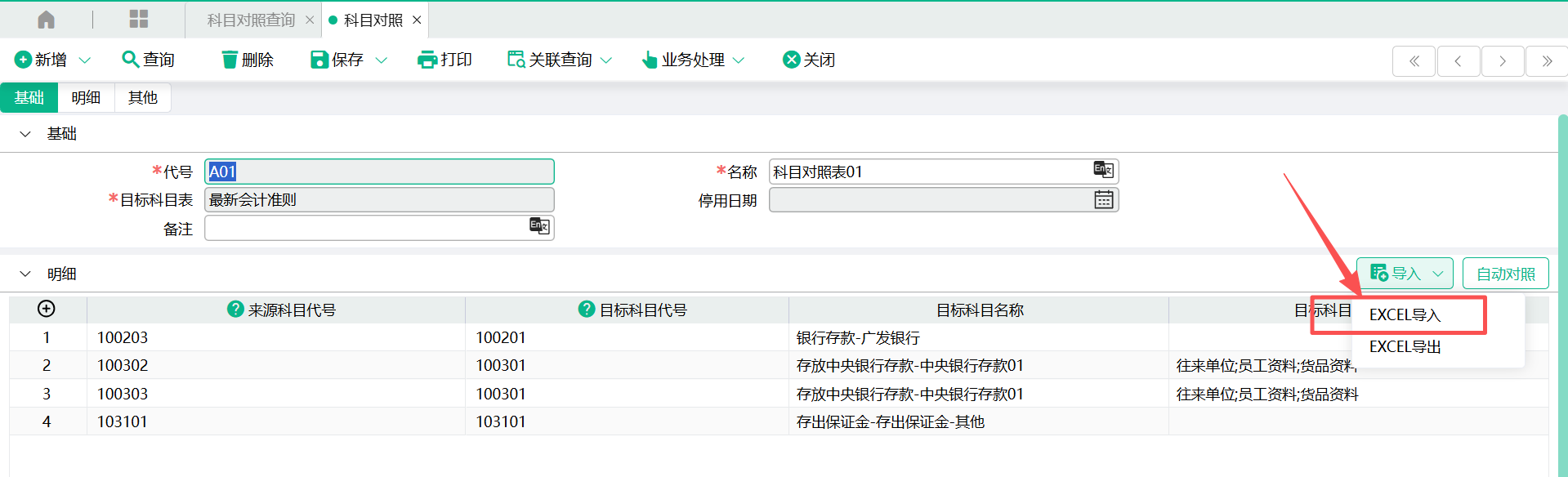Click the 删除 trash toolbar button
This screenshot has height=477, width=1568.
248,60
